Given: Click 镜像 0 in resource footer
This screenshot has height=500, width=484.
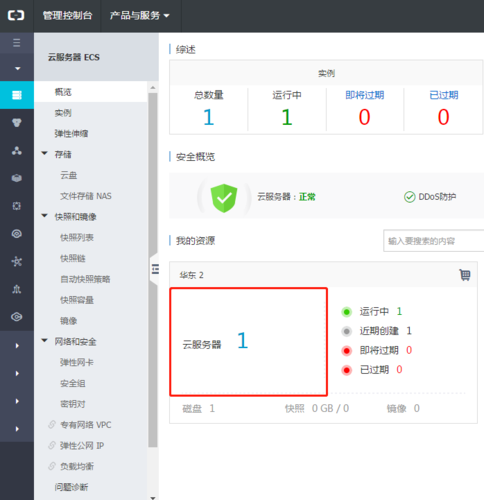Looking at the screenshot, I should (403, 408).
